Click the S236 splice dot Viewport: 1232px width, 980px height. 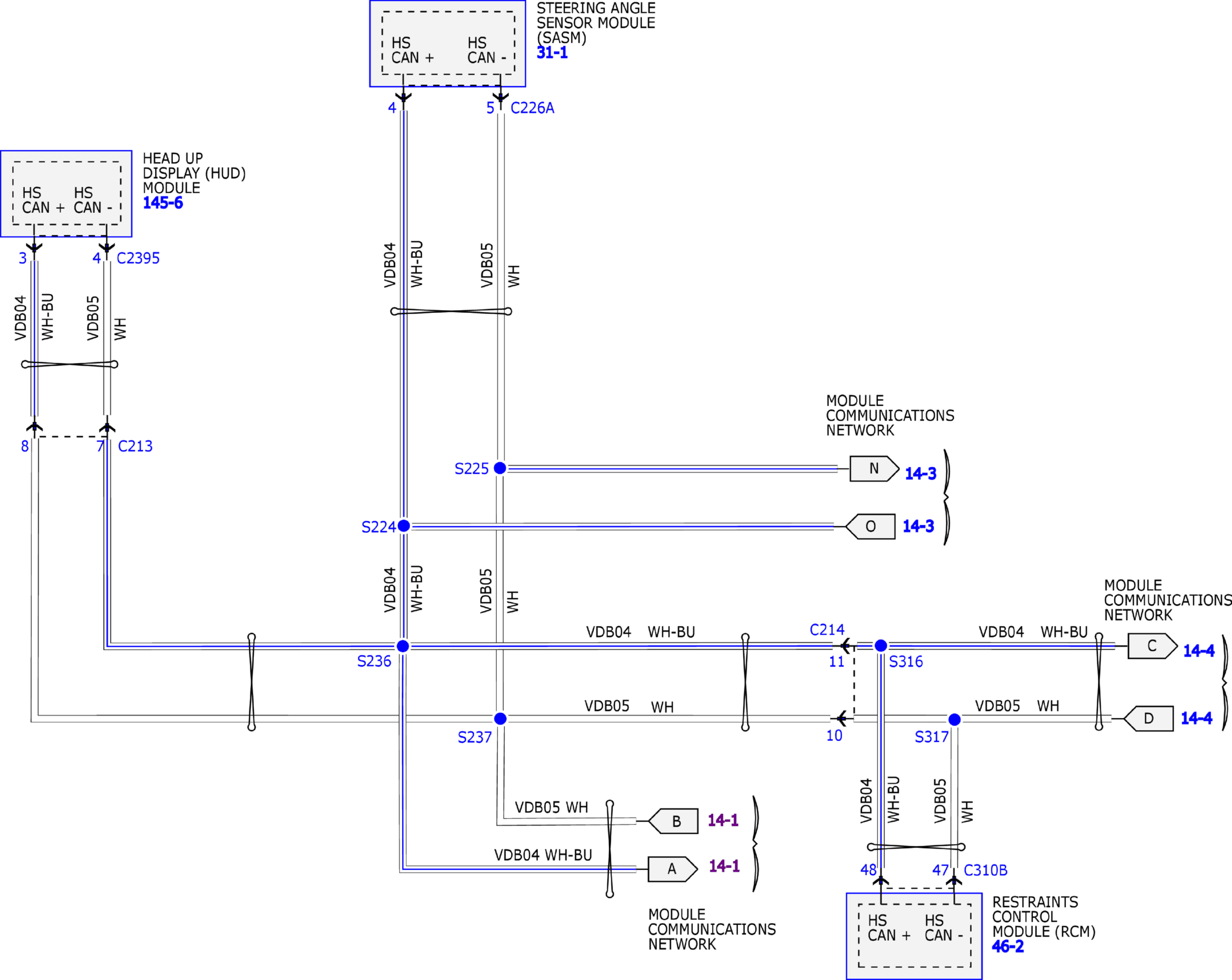[x=403, y=646]
